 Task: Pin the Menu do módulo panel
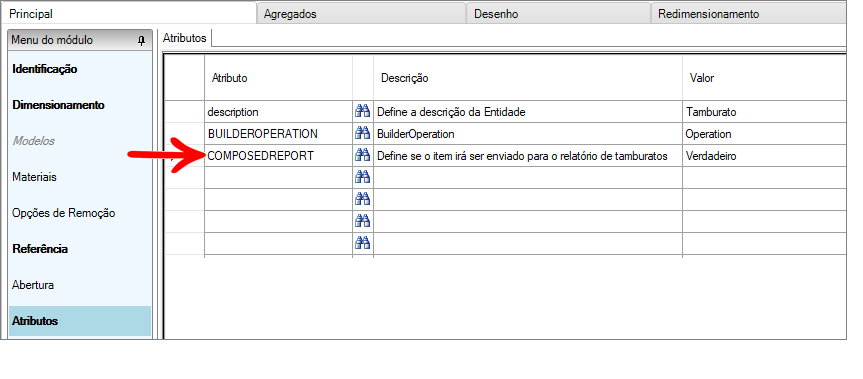point(141,41)
